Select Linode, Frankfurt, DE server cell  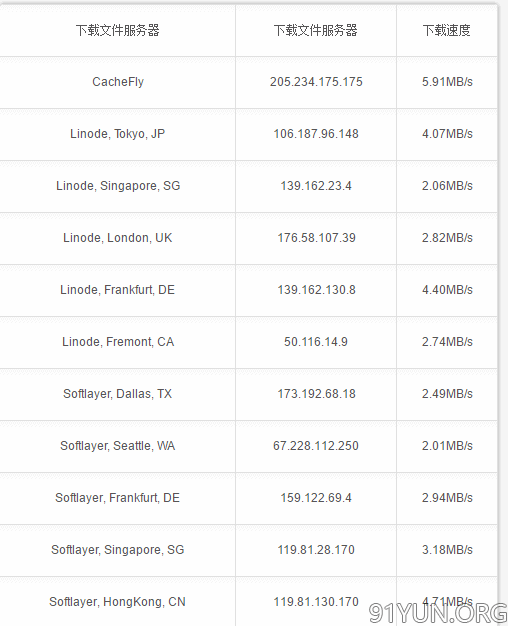point(118,290)
